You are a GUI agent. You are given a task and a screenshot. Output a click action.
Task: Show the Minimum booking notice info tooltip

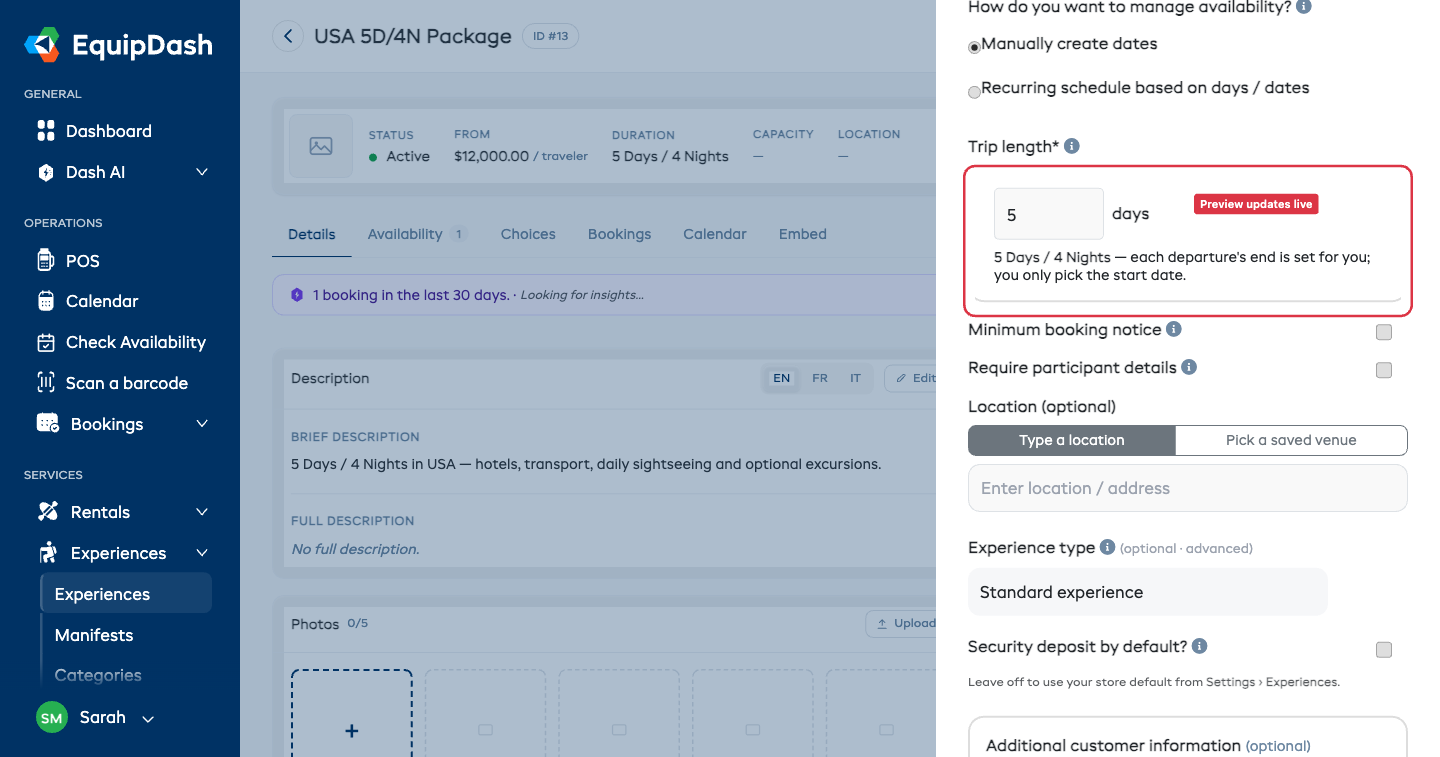point(1174,329)
